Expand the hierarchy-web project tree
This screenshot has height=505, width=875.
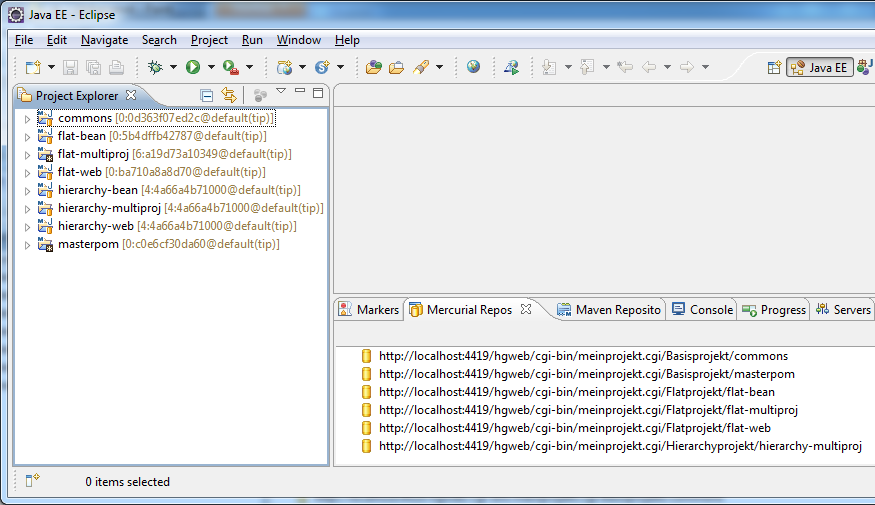28,227
